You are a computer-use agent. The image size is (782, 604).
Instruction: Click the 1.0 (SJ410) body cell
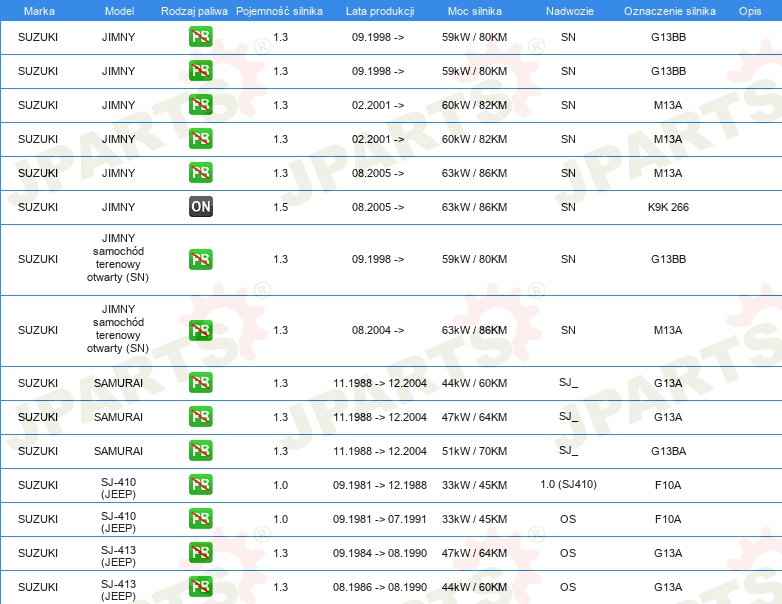tap(568, 484)
